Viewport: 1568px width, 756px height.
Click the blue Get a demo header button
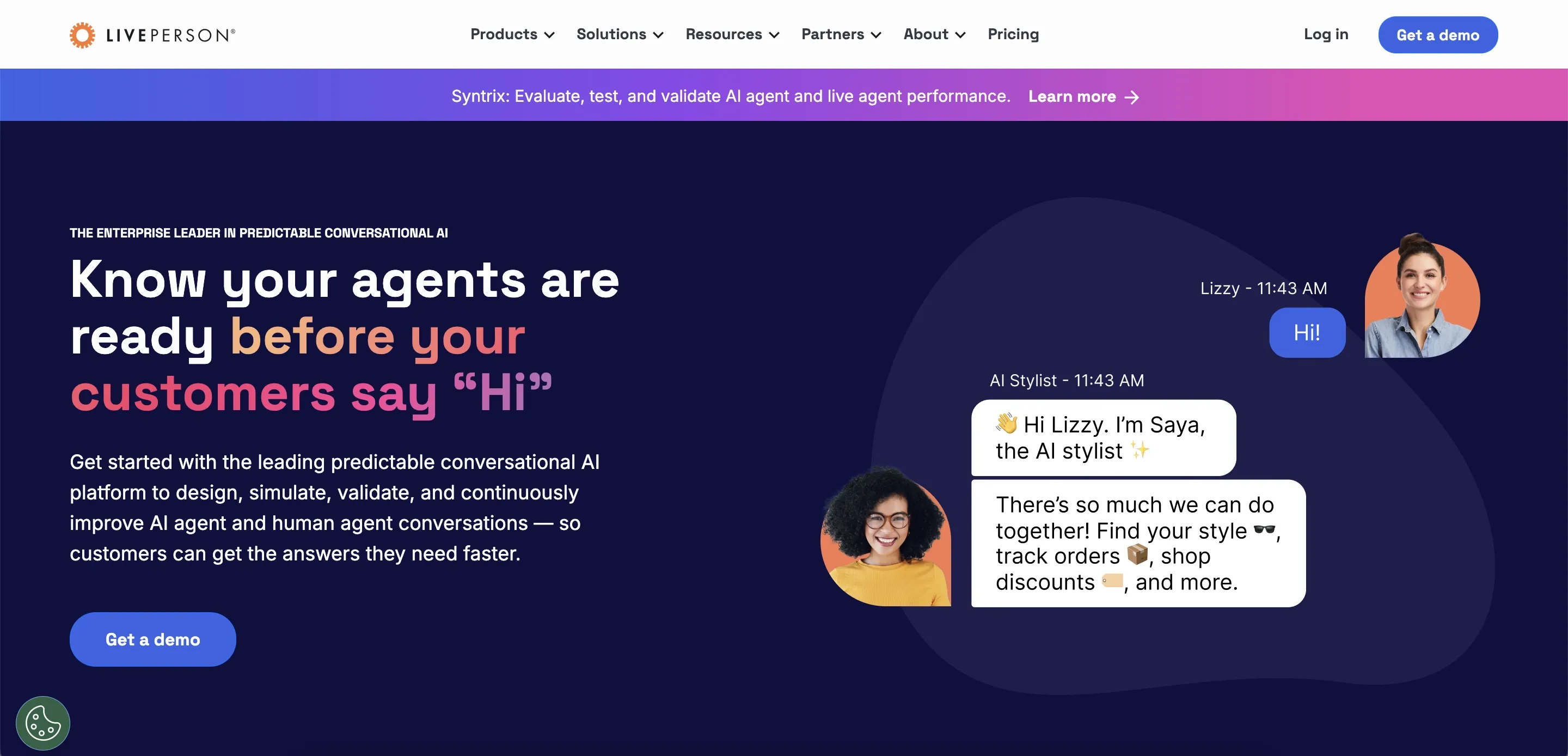pyautogui.click(x=1438, y=35)
